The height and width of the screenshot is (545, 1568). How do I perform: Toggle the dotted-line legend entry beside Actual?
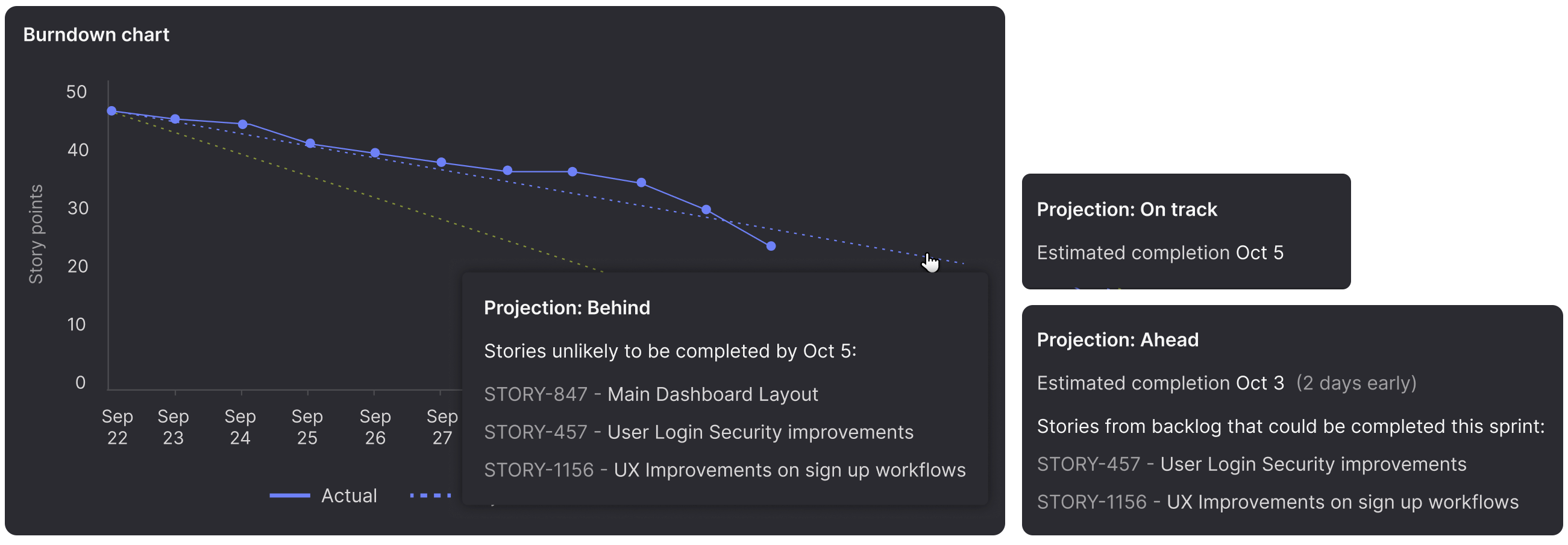[431, 496]
